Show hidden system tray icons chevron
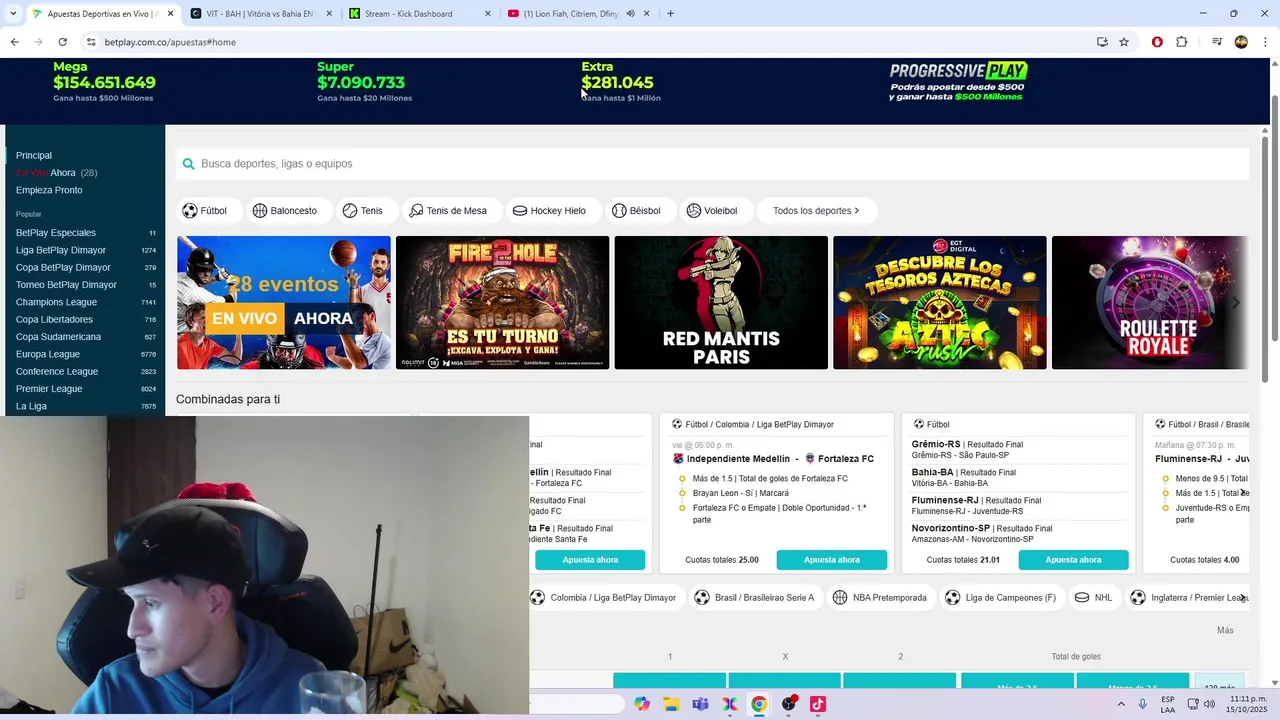1280x720 pixels. (x=1122, y=704)
